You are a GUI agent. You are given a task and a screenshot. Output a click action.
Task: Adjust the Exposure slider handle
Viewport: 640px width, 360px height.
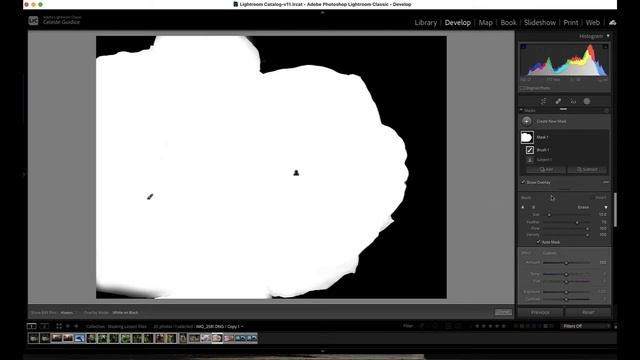(x=566, y=292)
